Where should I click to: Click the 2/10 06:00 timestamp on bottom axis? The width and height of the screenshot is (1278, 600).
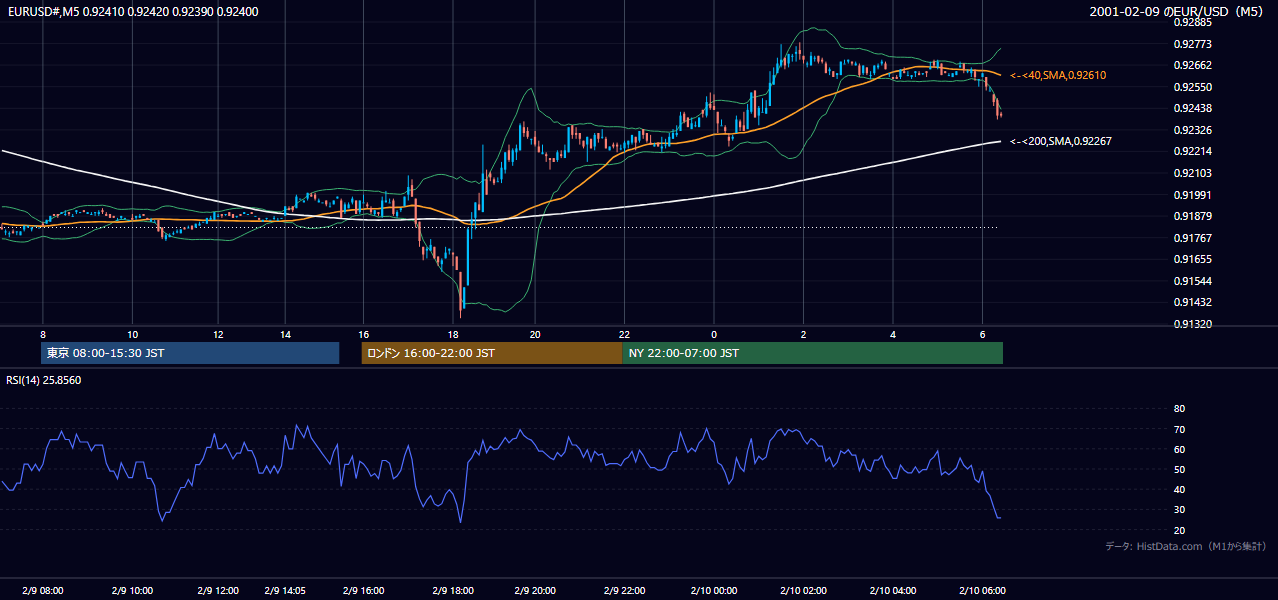(983, 590)
